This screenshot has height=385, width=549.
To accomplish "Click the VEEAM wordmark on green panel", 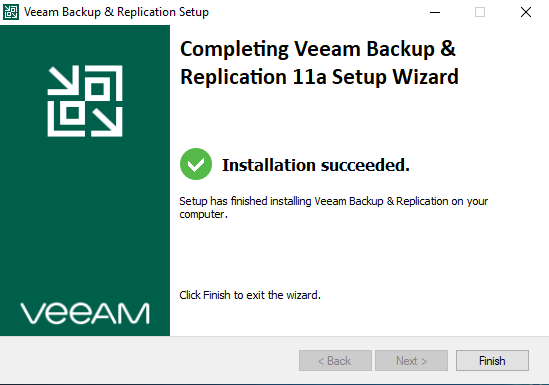I will [85, 313].
